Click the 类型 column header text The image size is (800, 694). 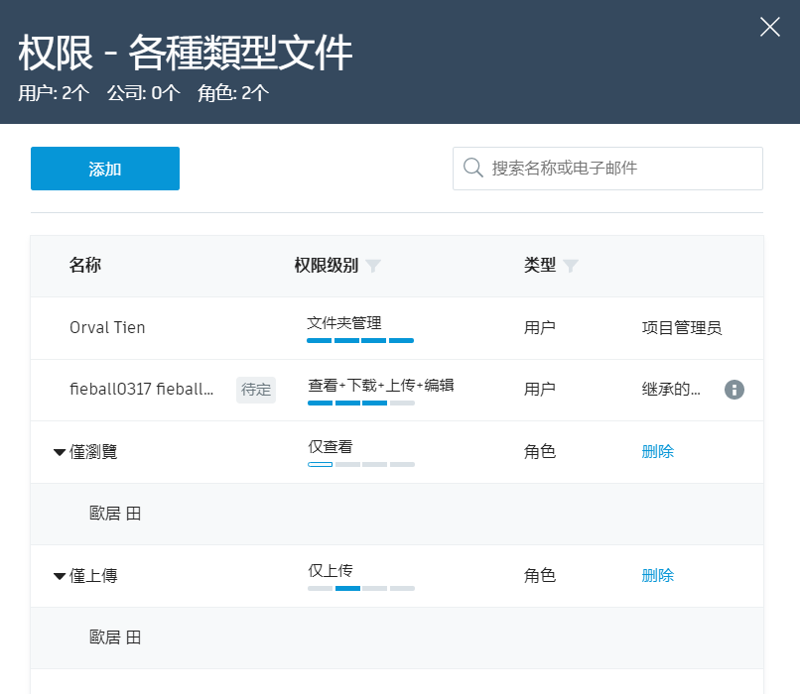pyautogui.click(x=540, y=265)
